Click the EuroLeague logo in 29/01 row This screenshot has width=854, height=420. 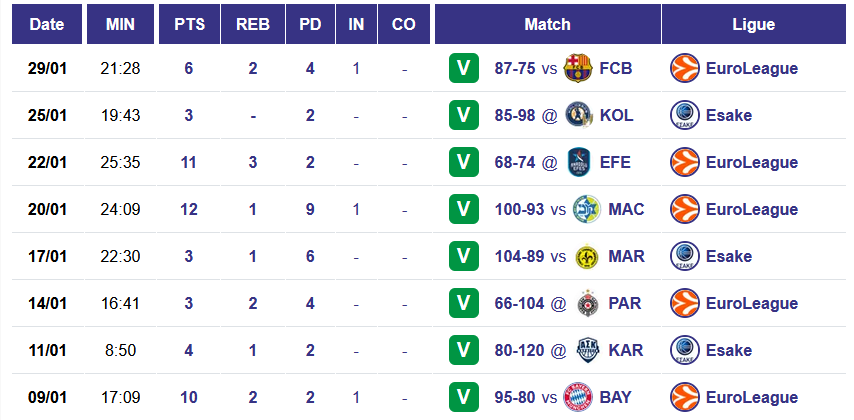click(x=684, y=68)
